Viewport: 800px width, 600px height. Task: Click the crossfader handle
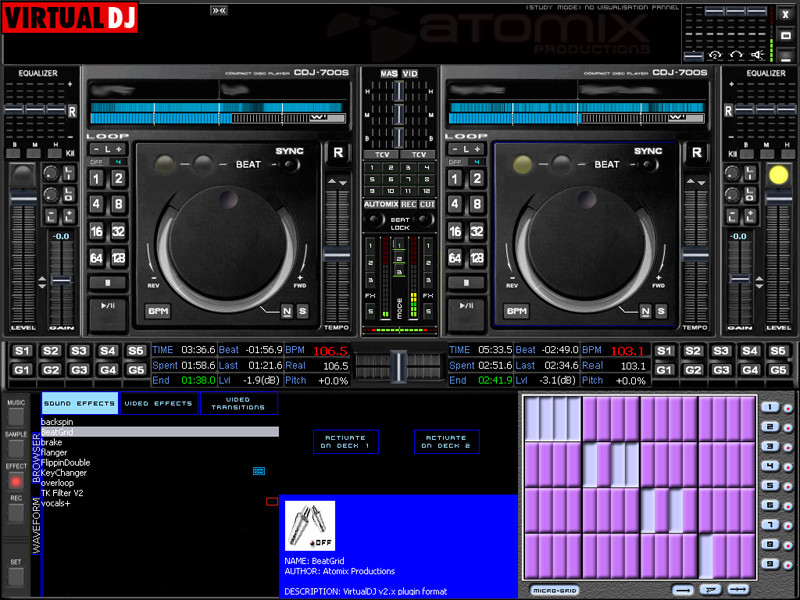pyautogui.click(x=398, y=365)
